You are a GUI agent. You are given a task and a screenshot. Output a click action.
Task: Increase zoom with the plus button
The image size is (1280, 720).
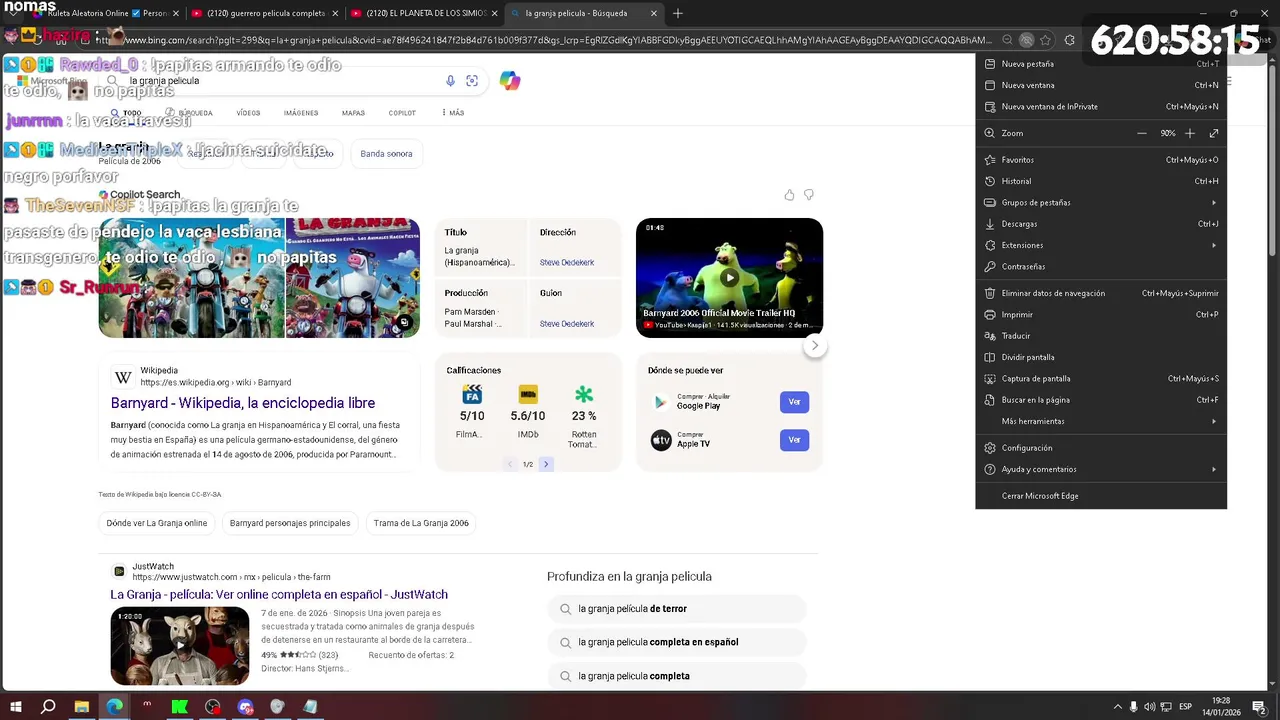pos(1190,133)
